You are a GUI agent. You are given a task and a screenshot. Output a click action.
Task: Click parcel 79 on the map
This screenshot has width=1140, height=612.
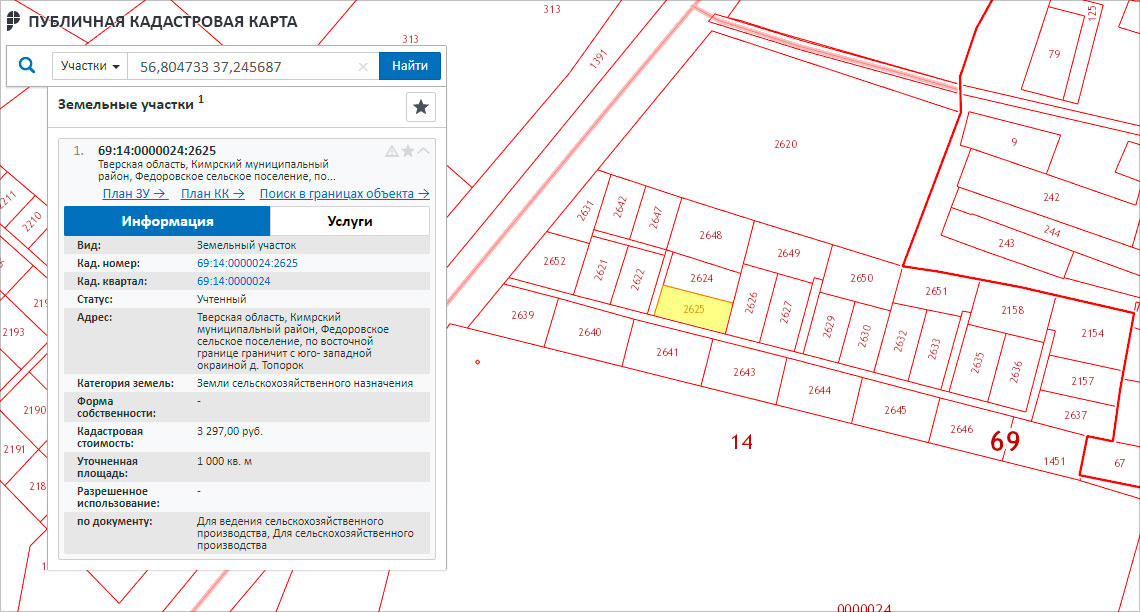click(1053, 54)
